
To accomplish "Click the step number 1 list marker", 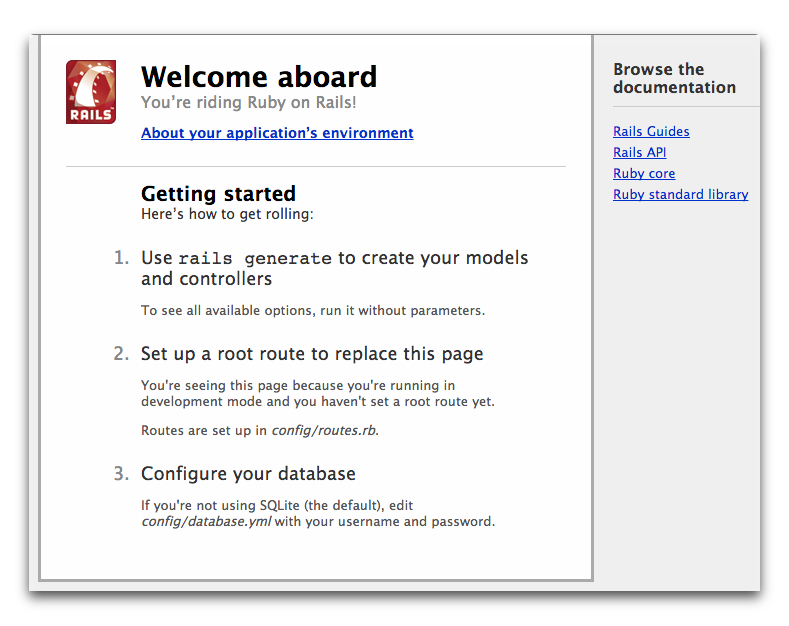I will click(121, 258).
